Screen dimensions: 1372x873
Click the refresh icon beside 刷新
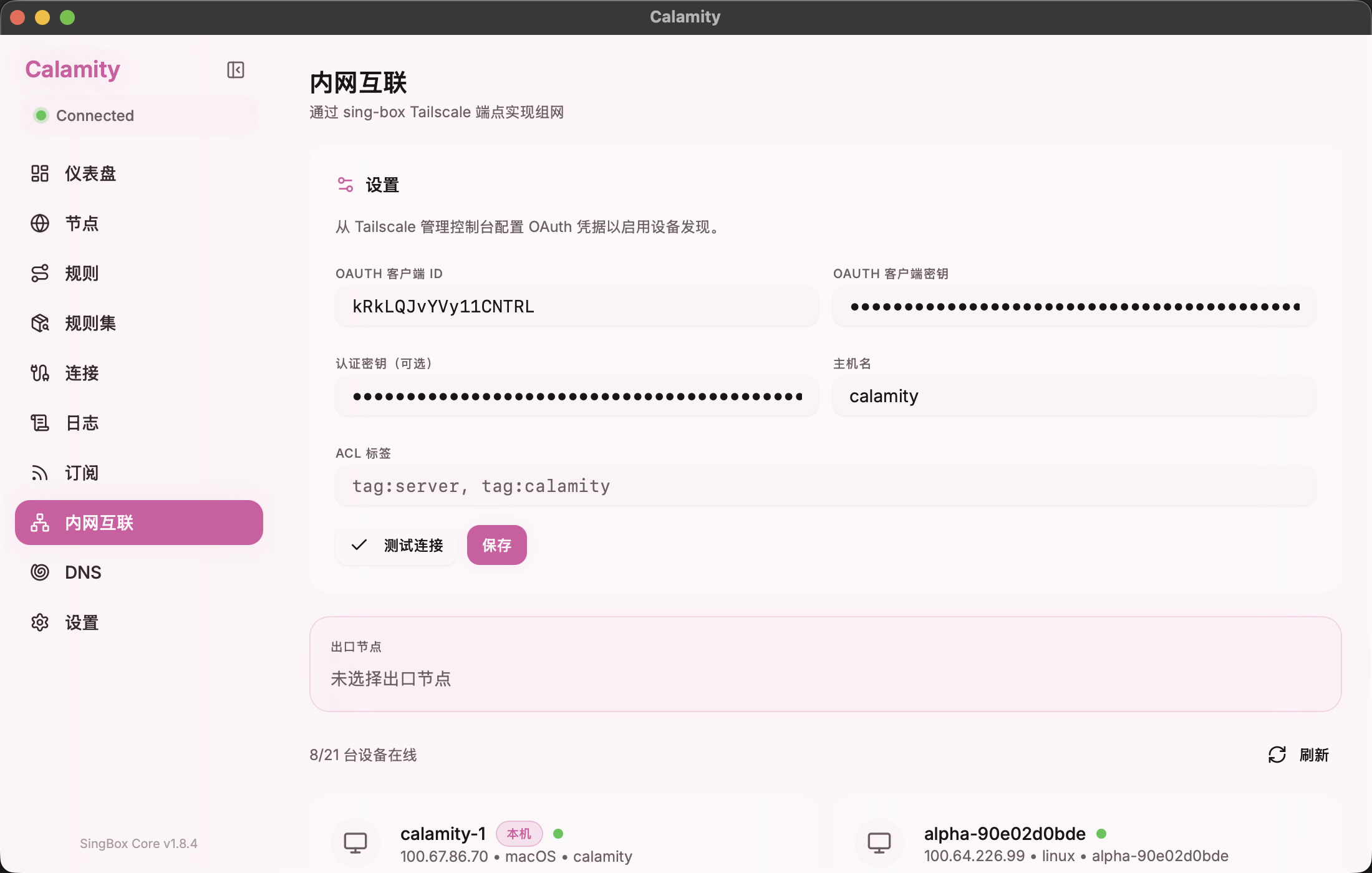pyautogui.click(x=1277, y=755)
